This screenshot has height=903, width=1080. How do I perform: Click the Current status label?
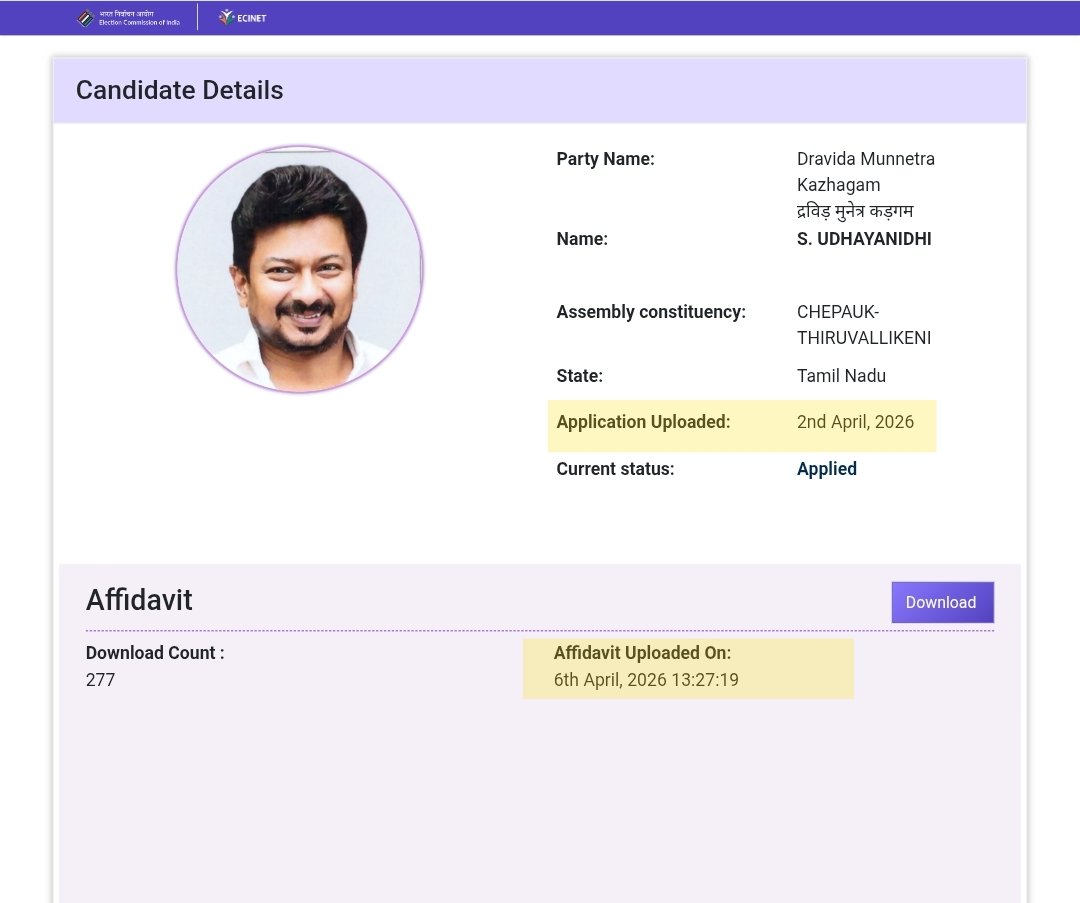pos(613,468)
